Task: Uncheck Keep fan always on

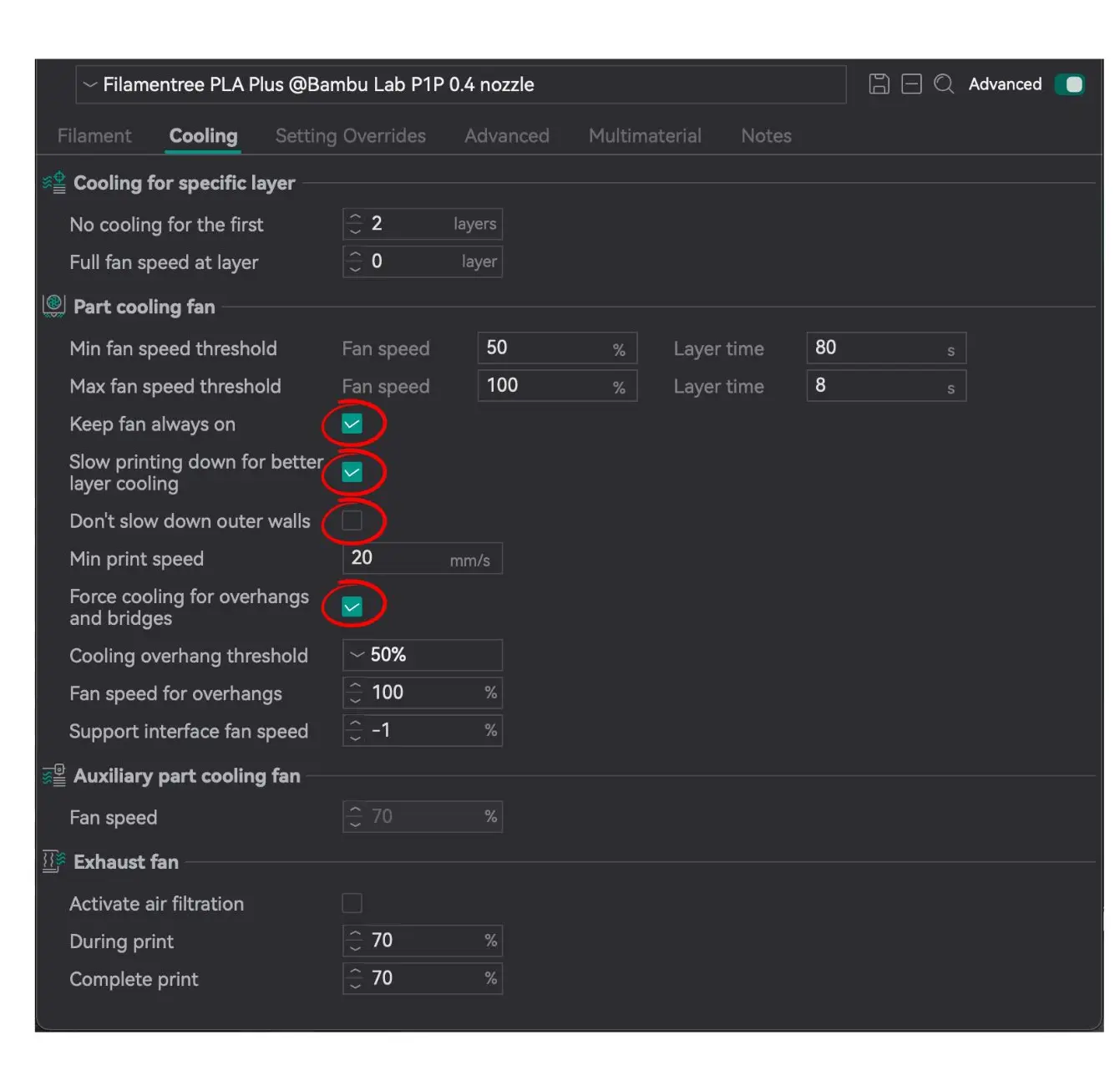Action: tap(352, 424)
